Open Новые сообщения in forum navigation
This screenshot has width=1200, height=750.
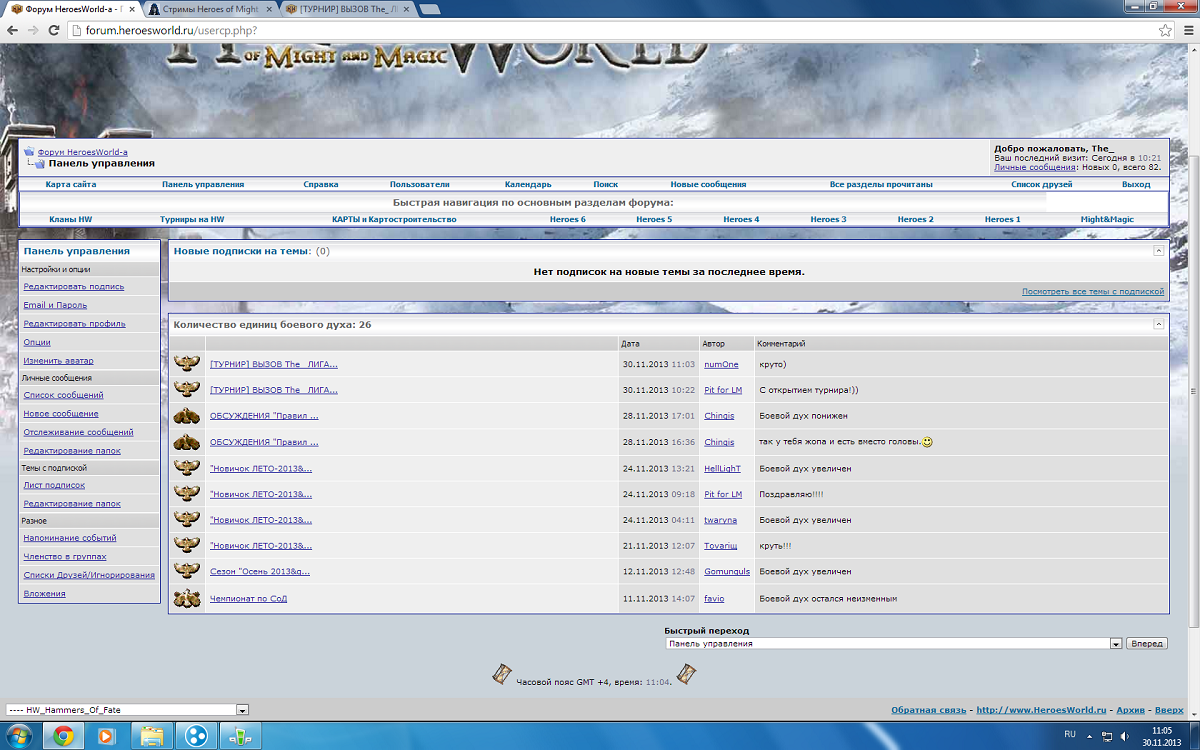(708, 184)
